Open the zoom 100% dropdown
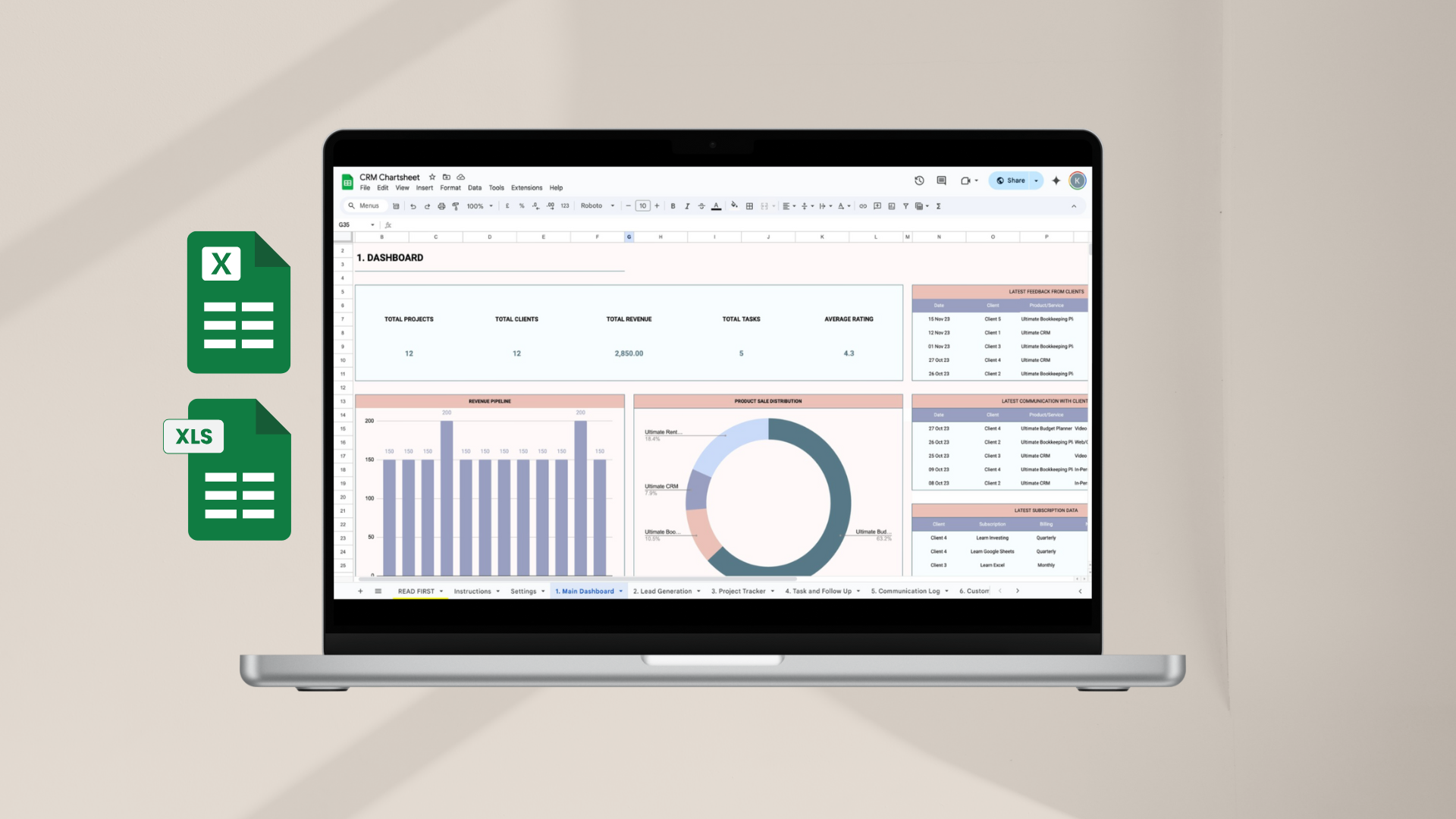The image size is (1456, 819). 479,206
